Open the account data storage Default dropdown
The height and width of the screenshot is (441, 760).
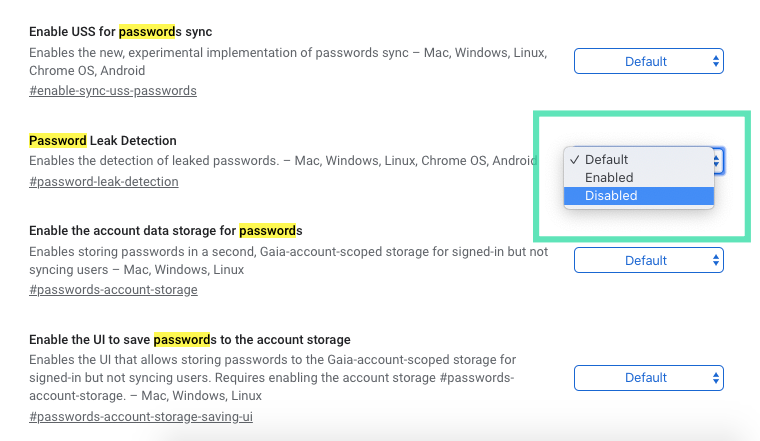coord(648,261)
